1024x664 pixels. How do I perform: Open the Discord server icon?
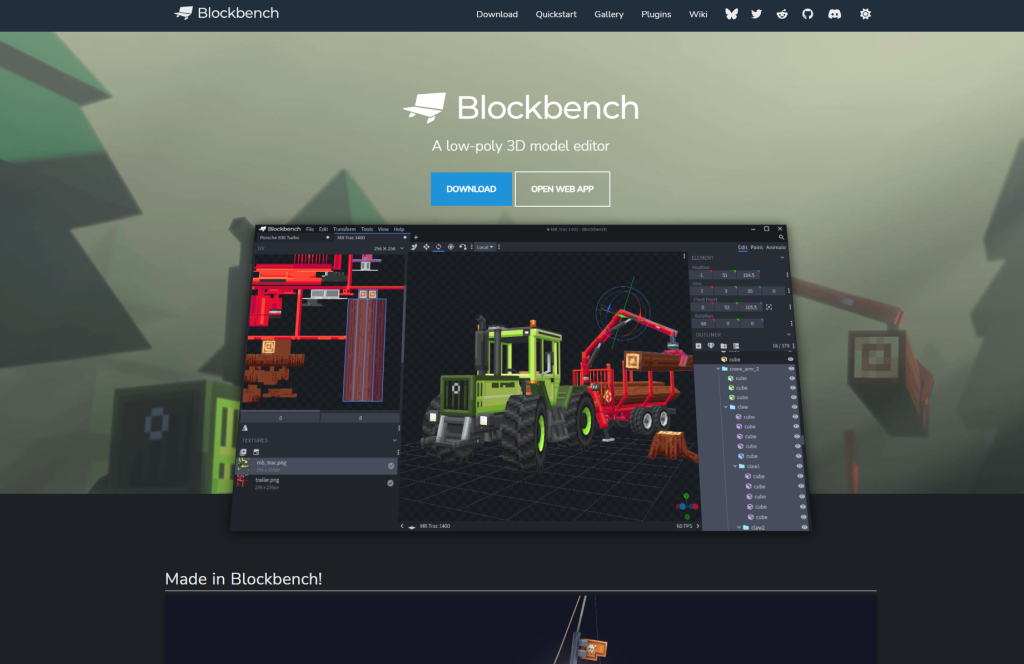tap(834, 14)
